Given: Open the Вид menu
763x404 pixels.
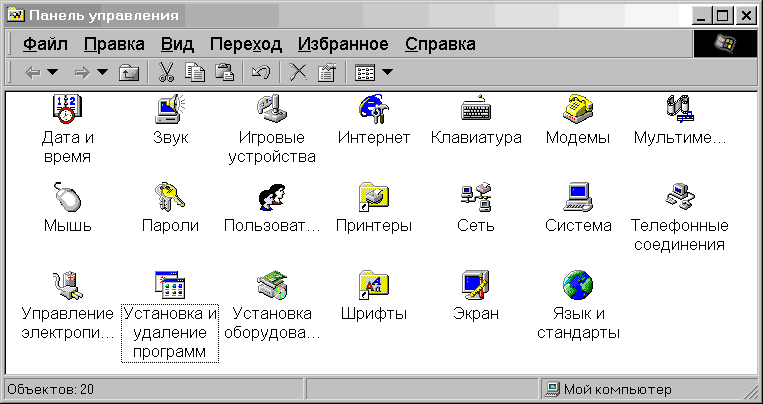Looking at the screenshot, I should 177,44.
